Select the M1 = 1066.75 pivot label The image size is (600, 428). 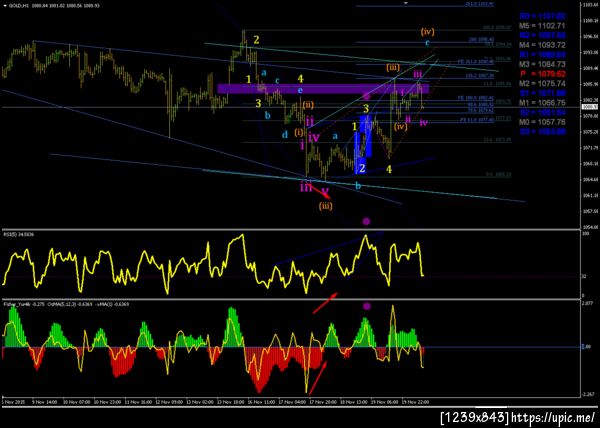[x=542, y=103]
